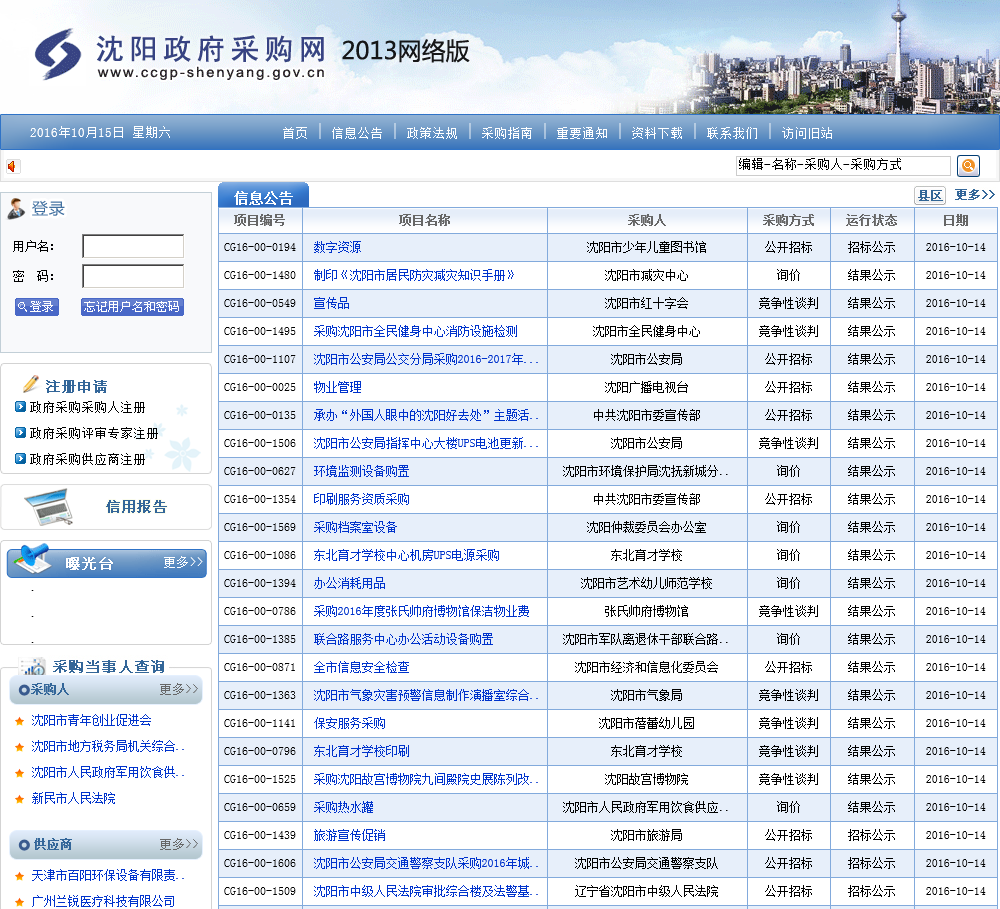1000x909 pixels.
Task: Expand 更多 next to 供应商 header
Action: pos(179,844)
